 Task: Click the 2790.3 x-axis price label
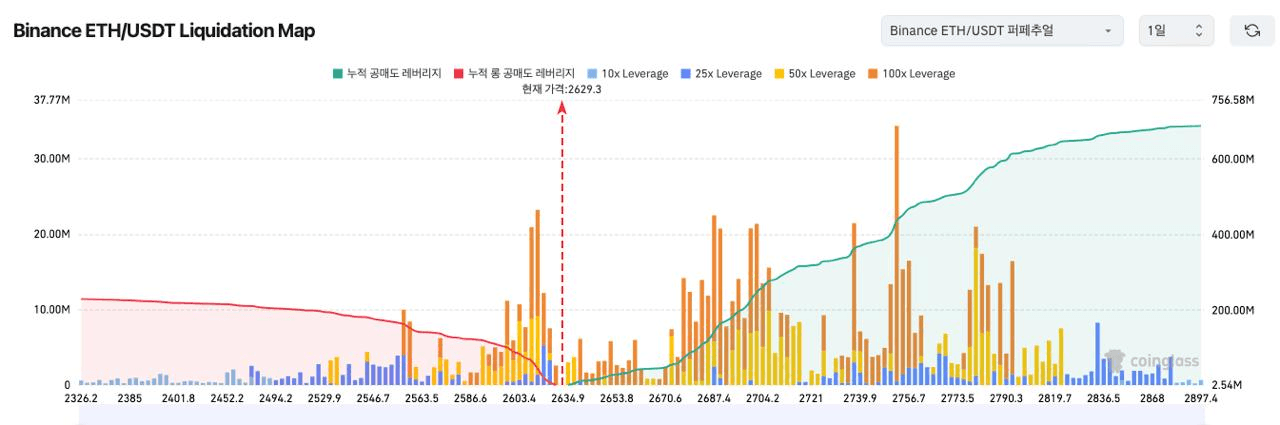(1006, 398)
